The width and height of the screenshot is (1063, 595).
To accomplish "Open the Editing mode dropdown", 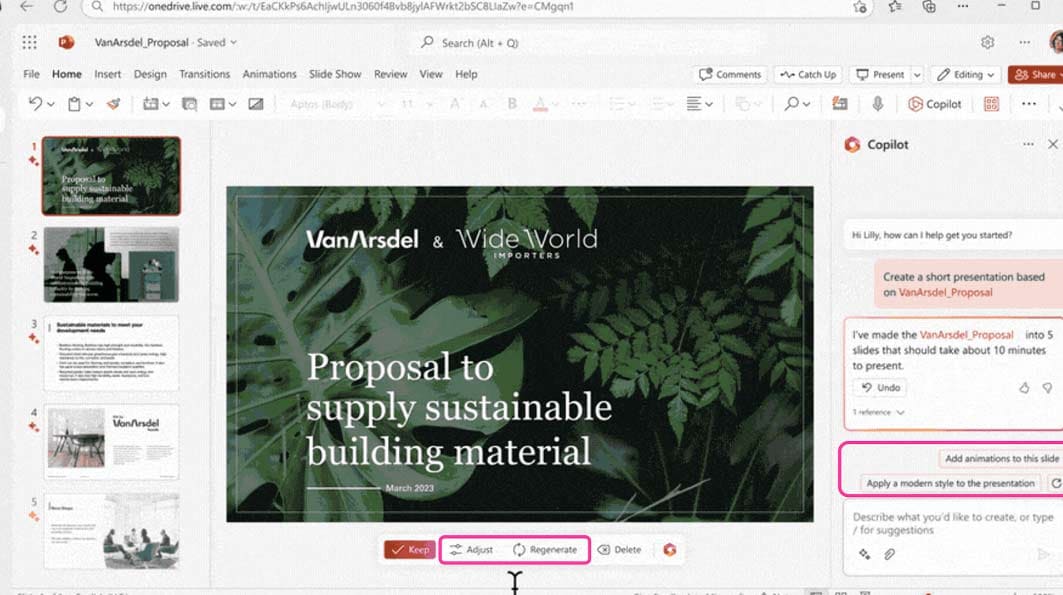I will 966,75.
